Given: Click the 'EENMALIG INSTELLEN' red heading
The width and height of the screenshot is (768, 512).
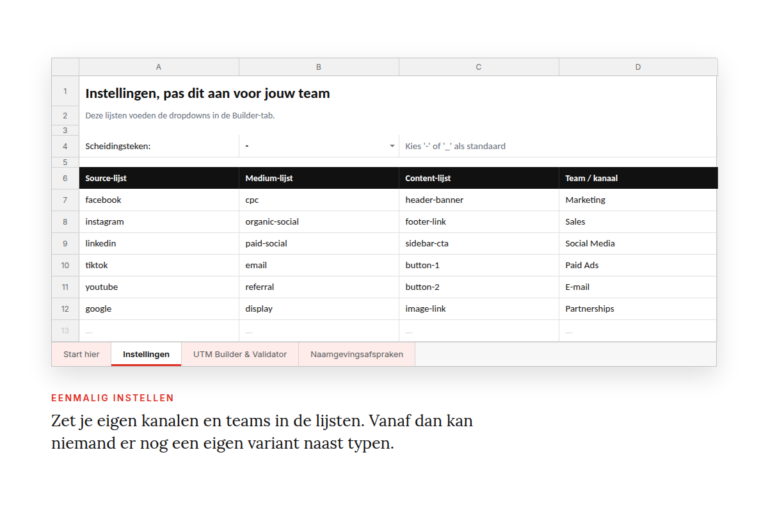Looking at the screenshot, I should tap(113, 398).
